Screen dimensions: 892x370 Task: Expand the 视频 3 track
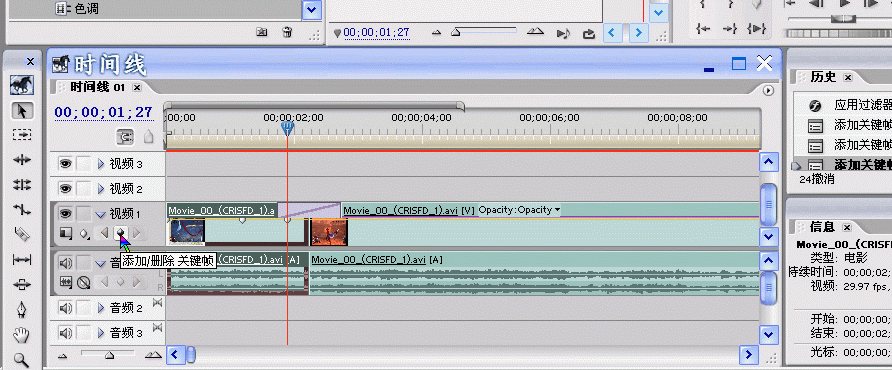point(101,164)
